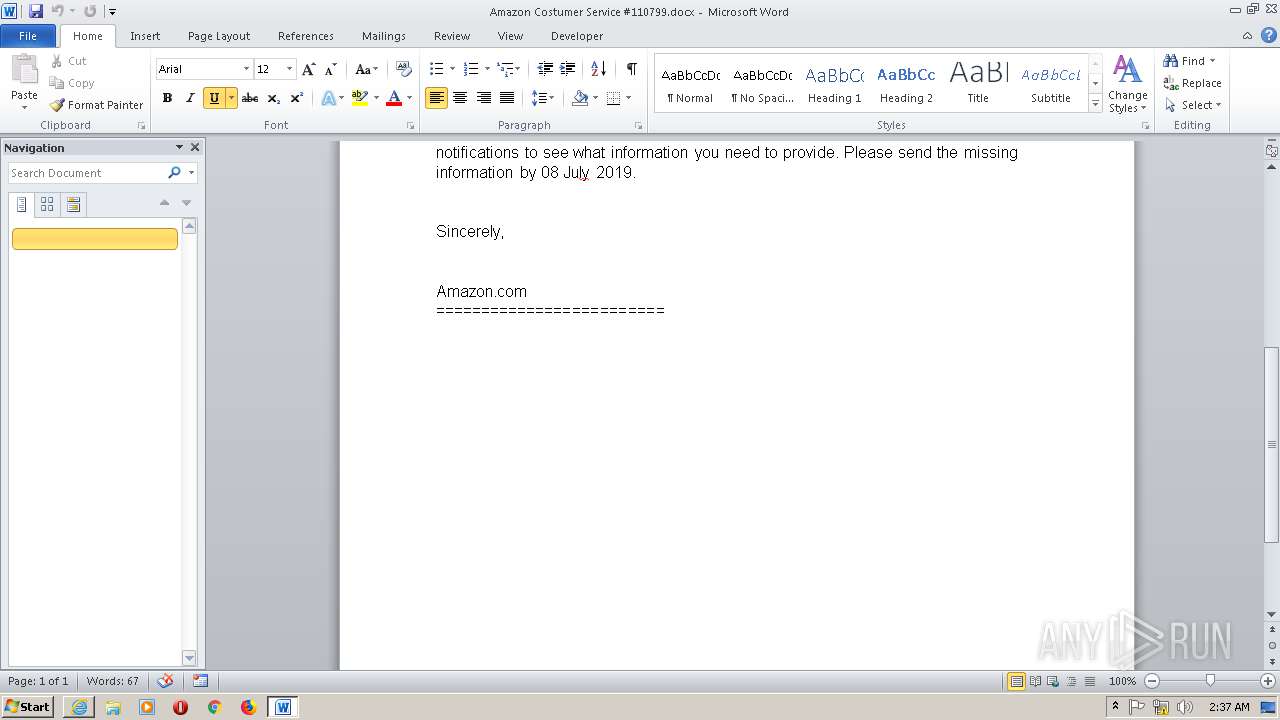Open Line Spacing dropdown
The height and width of the screenshot is (720, 1280).
(x=542, y=98)
